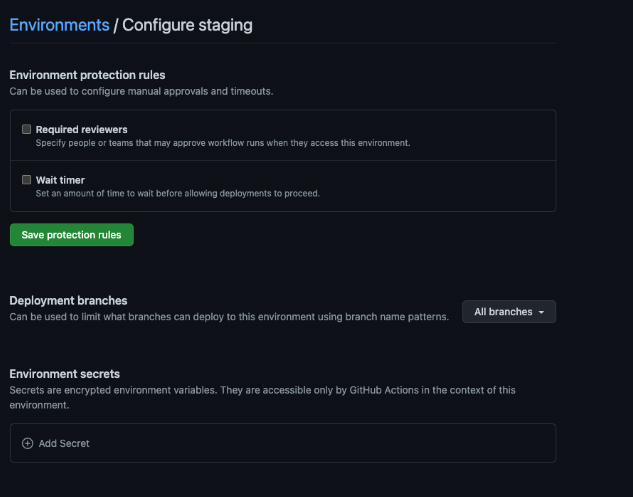Tick the Wait timer checkbox
This screenshot has height=497, width=633.
pyautogui.click(x=27, y=180)
